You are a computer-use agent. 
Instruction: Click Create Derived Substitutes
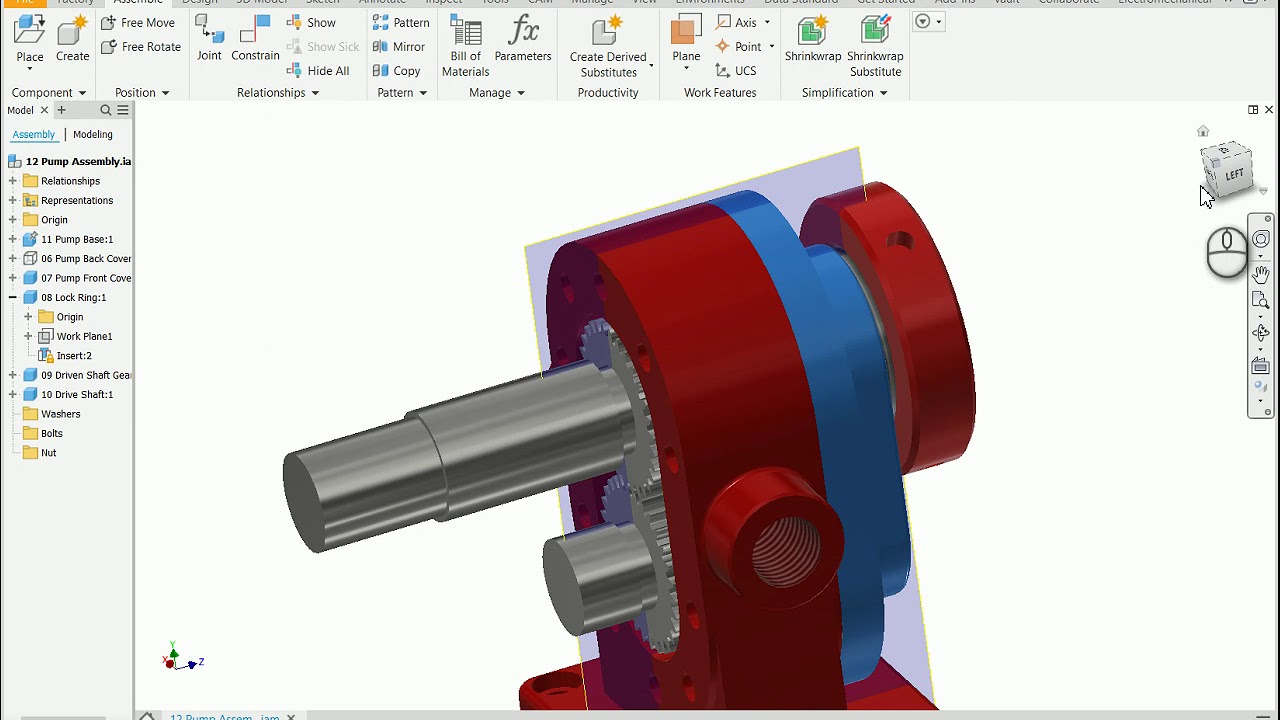coord(608,46)
